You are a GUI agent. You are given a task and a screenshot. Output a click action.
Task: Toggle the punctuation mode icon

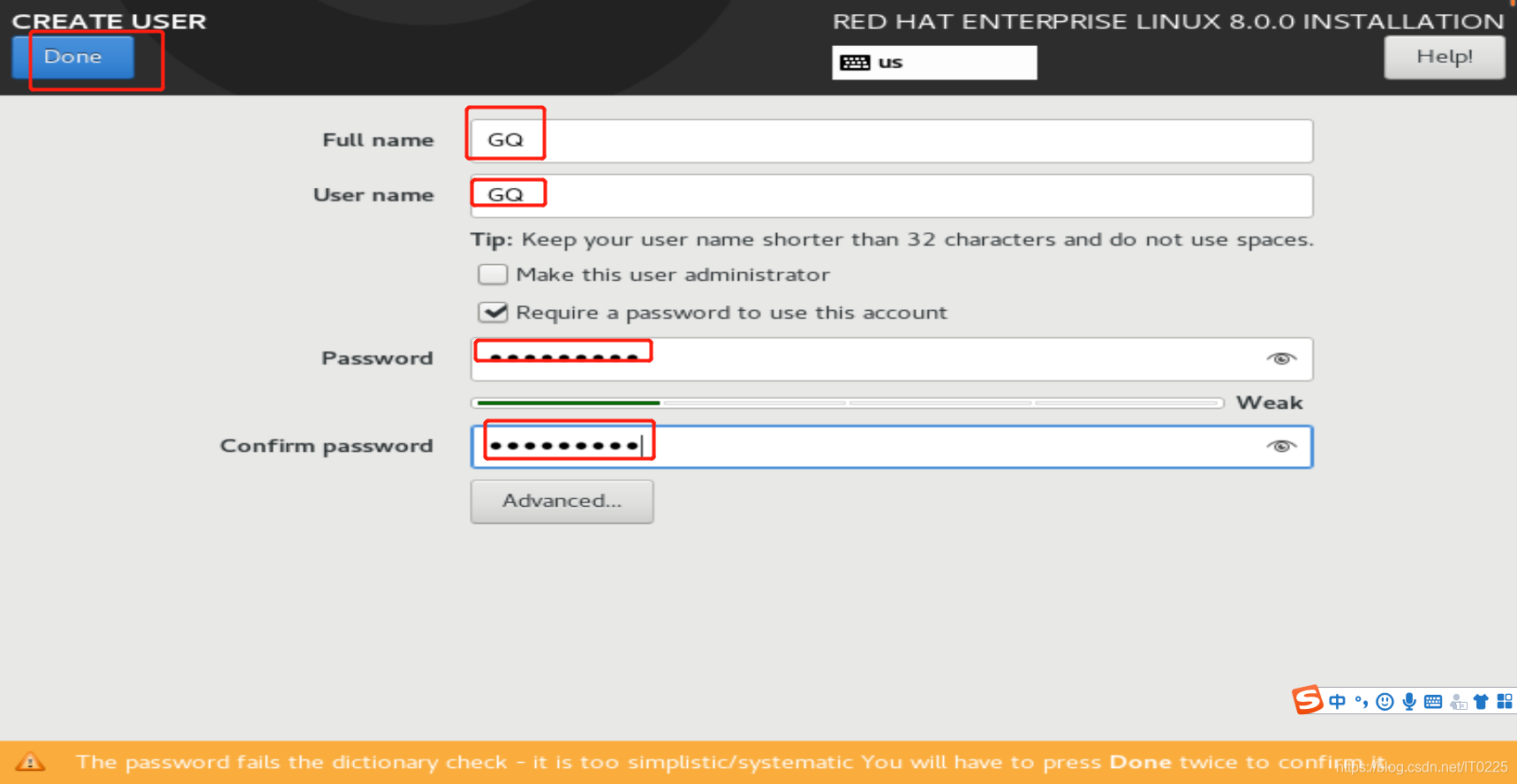pos(1362,702)
